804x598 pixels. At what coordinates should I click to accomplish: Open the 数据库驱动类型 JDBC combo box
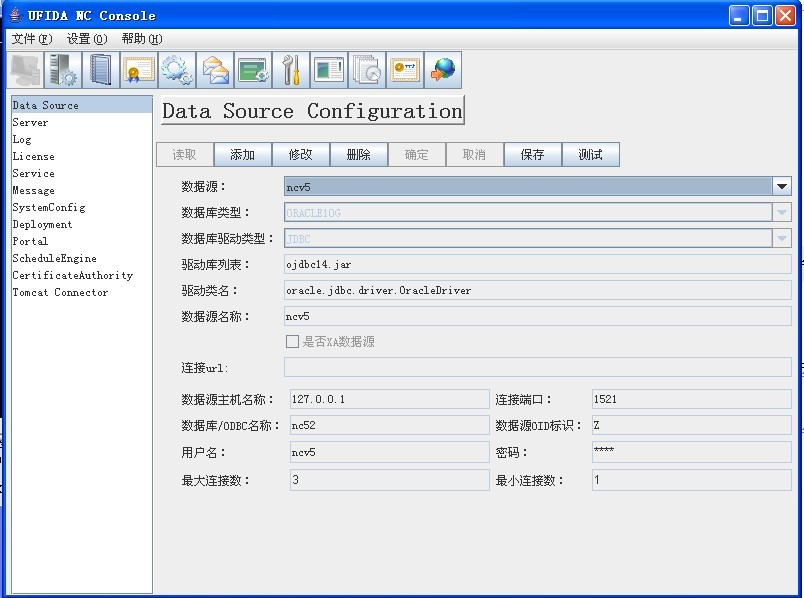[x=537, y=238]
